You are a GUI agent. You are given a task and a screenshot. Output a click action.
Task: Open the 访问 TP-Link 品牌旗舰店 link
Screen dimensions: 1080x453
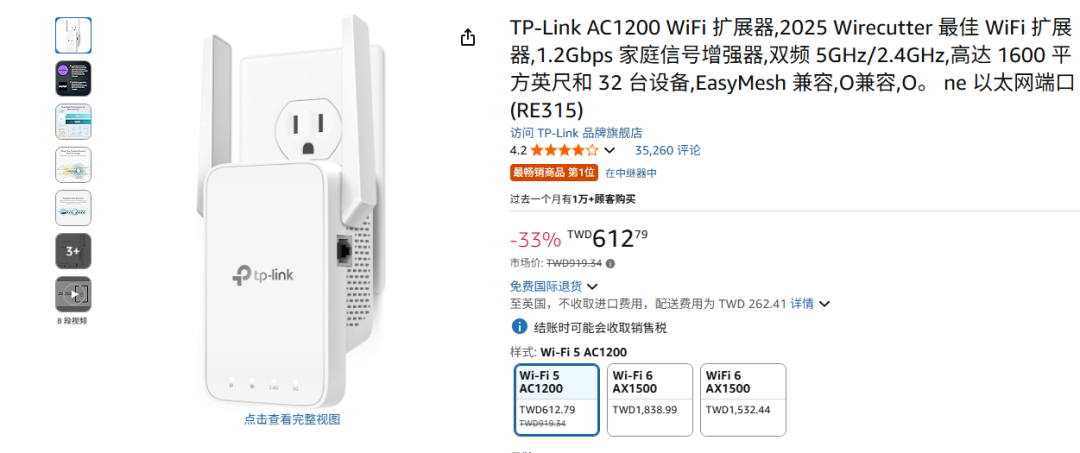[576, 132]
